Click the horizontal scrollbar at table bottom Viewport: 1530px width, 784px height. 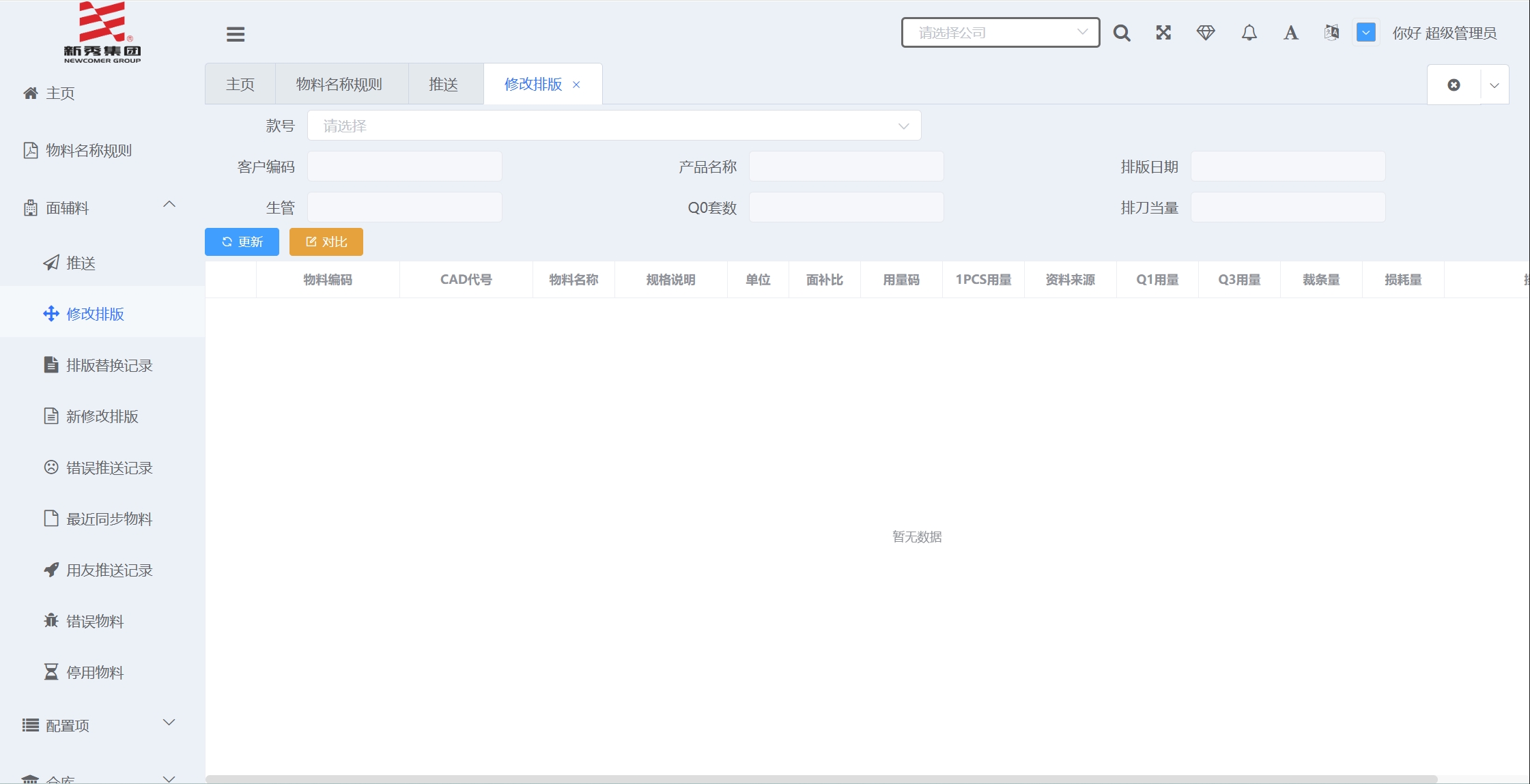(819, 779)
